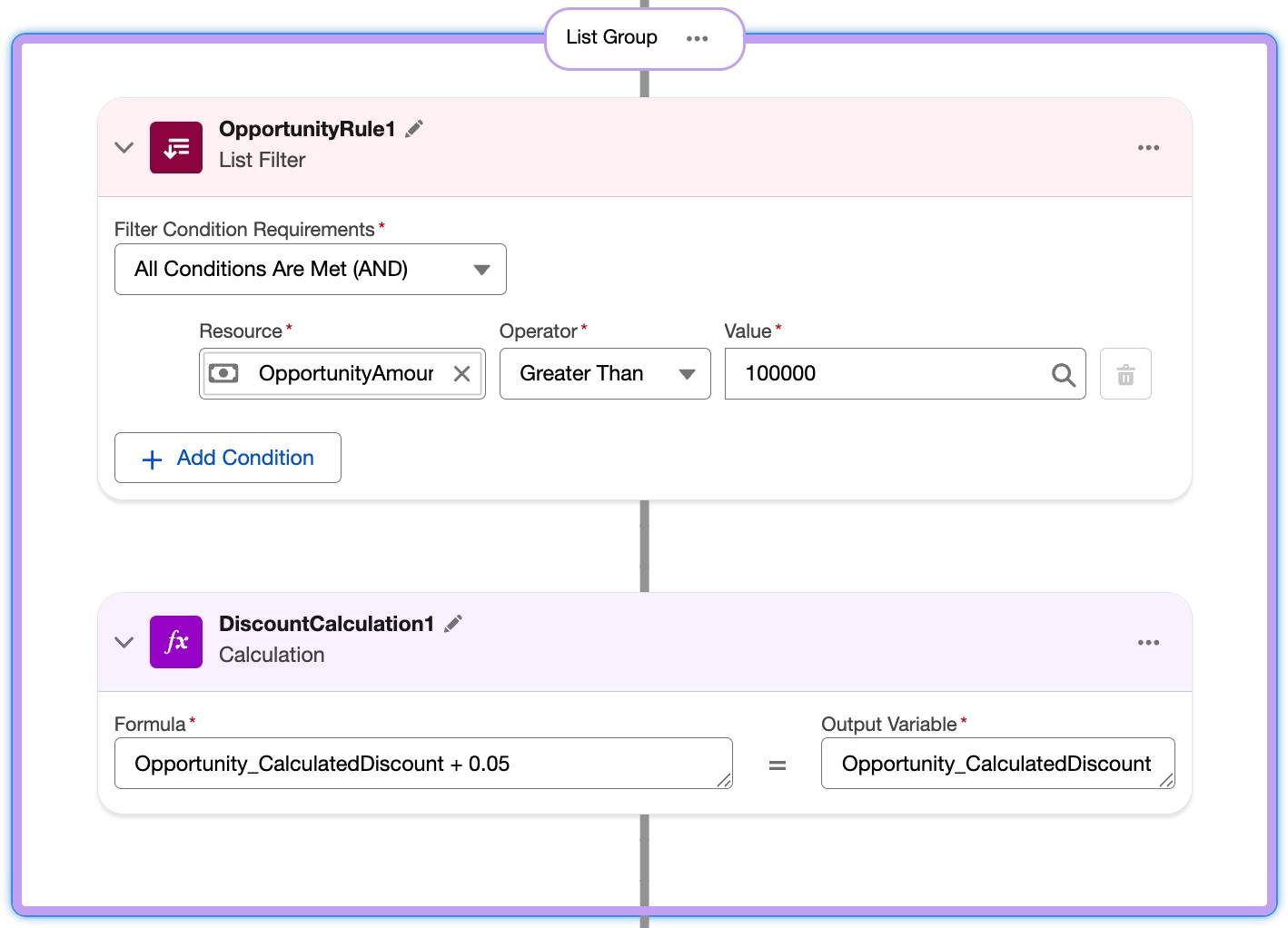
Task: Click the currency icon in Resource field
Action: (223, 373)
